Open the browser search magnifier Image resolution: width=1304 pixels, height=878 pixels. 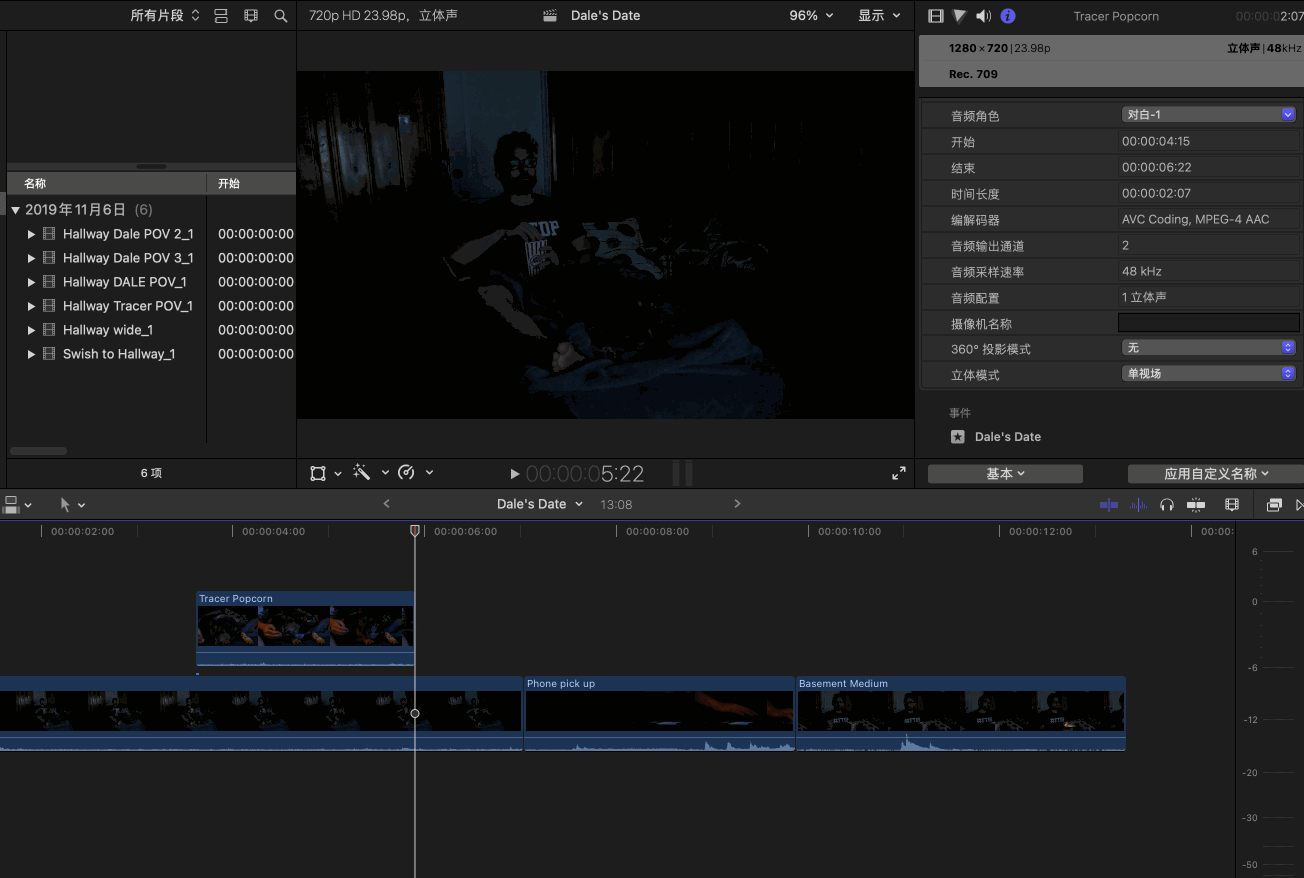(281, 16)
